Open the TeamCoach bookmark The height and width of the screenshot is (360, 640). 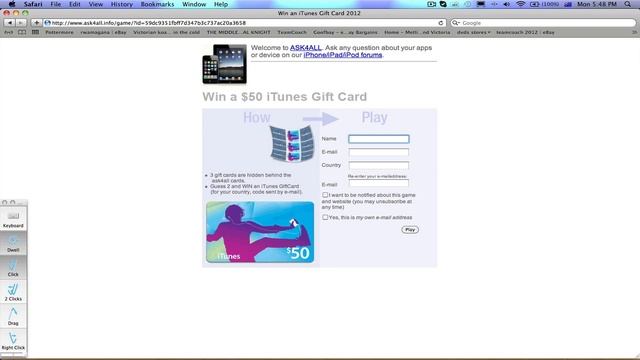pos(292,32)
